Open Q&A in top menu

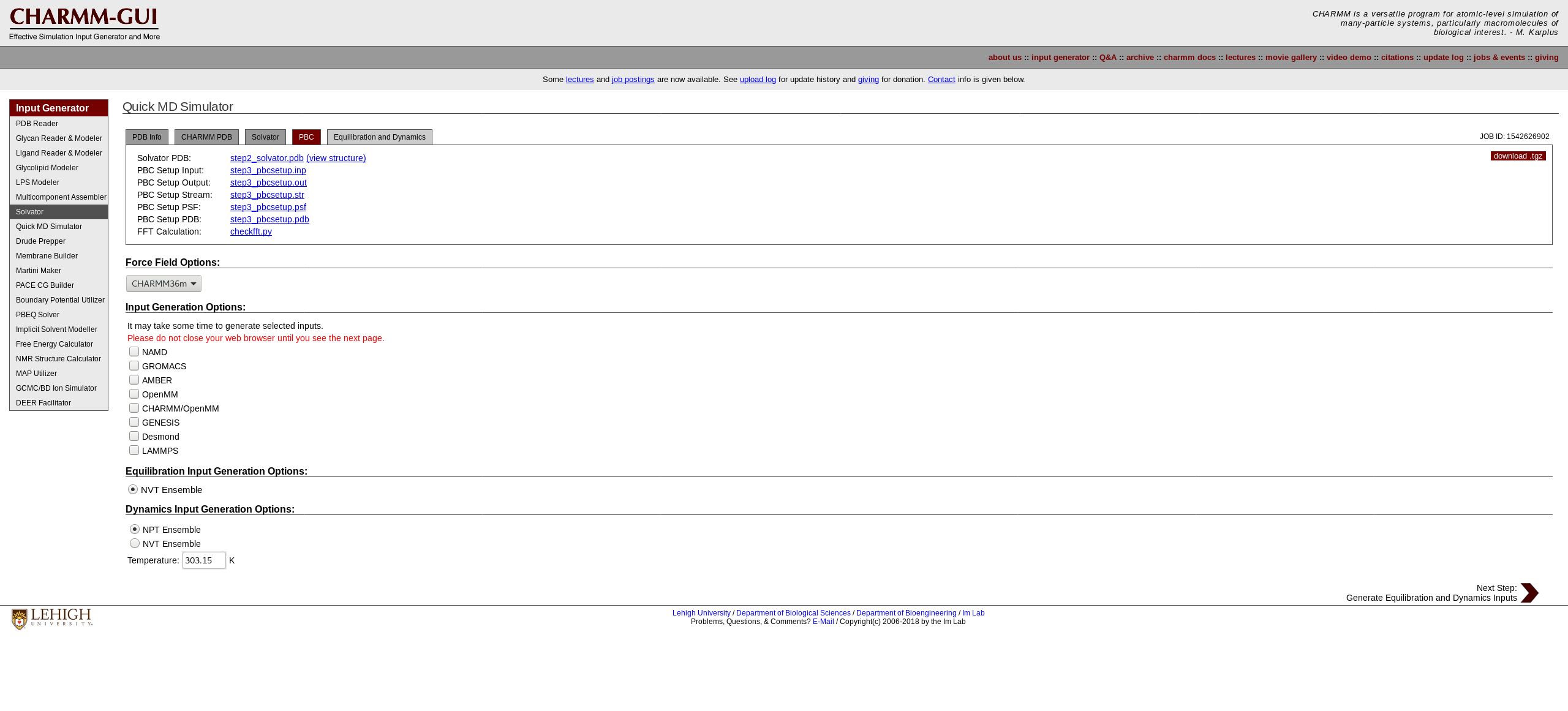1108,58
